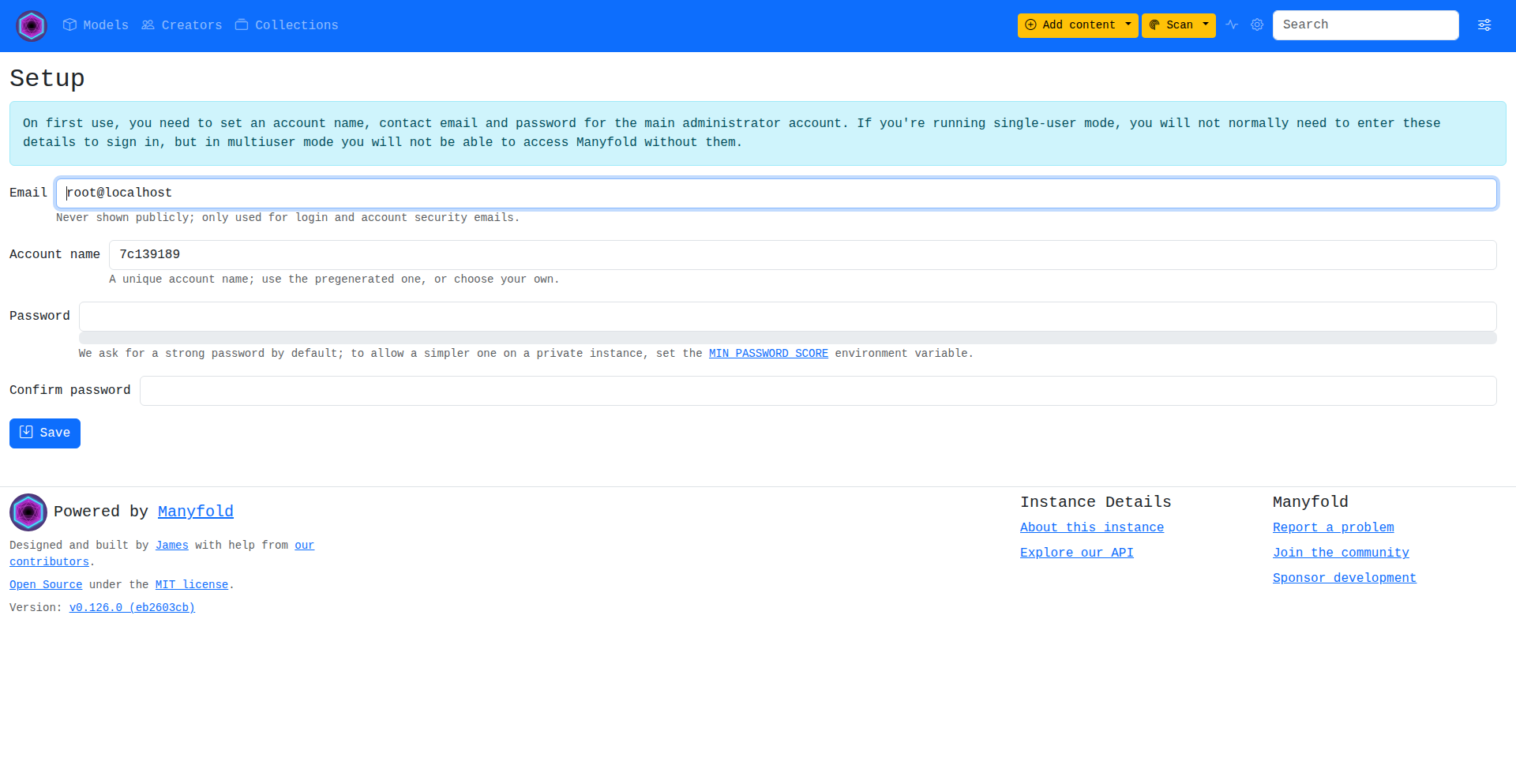This screenshot has width=1516, height=784.
Task: Focus the Email input field
Action: click(x=776, y=193)
